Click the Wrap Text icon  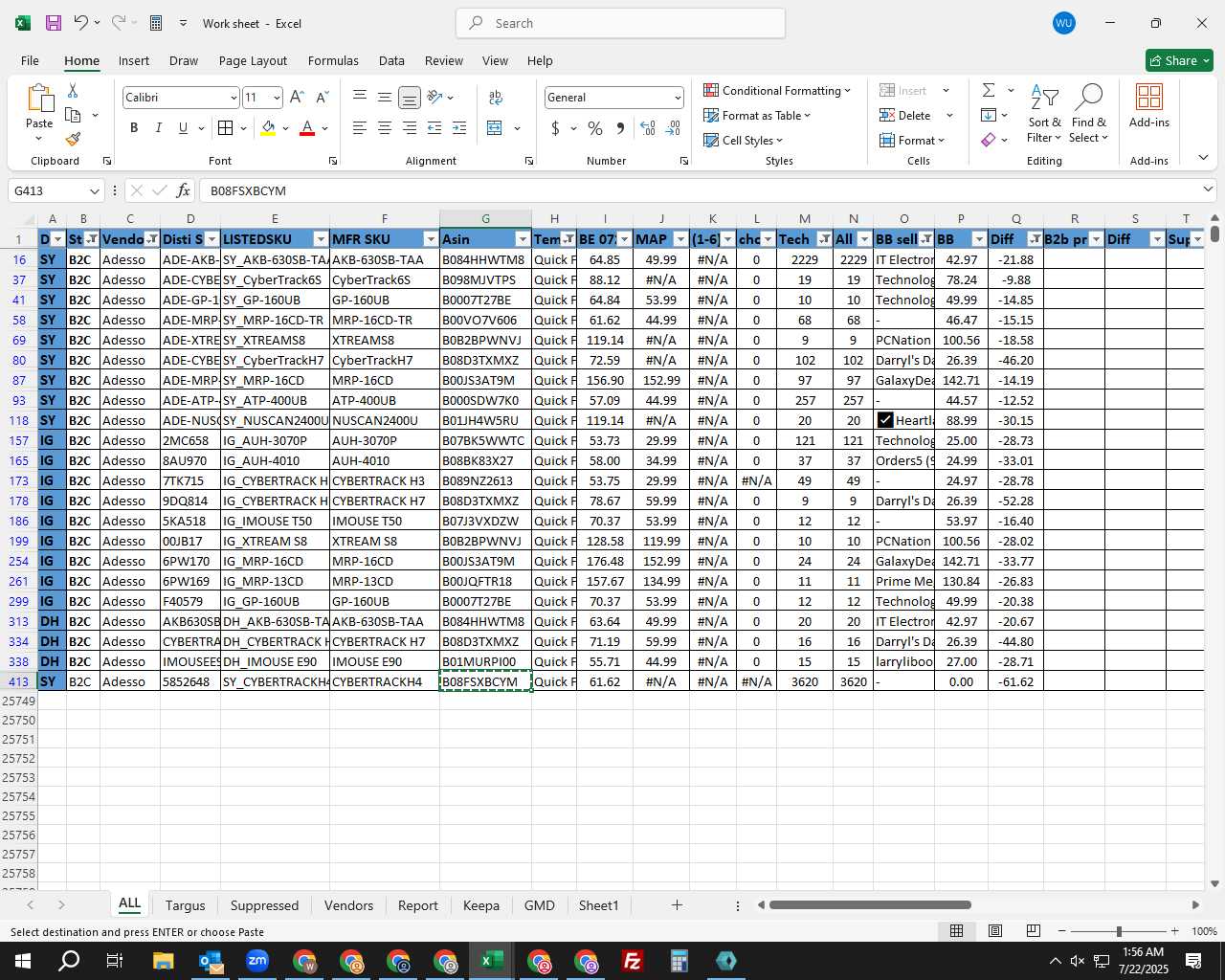(x=496, y=98)
